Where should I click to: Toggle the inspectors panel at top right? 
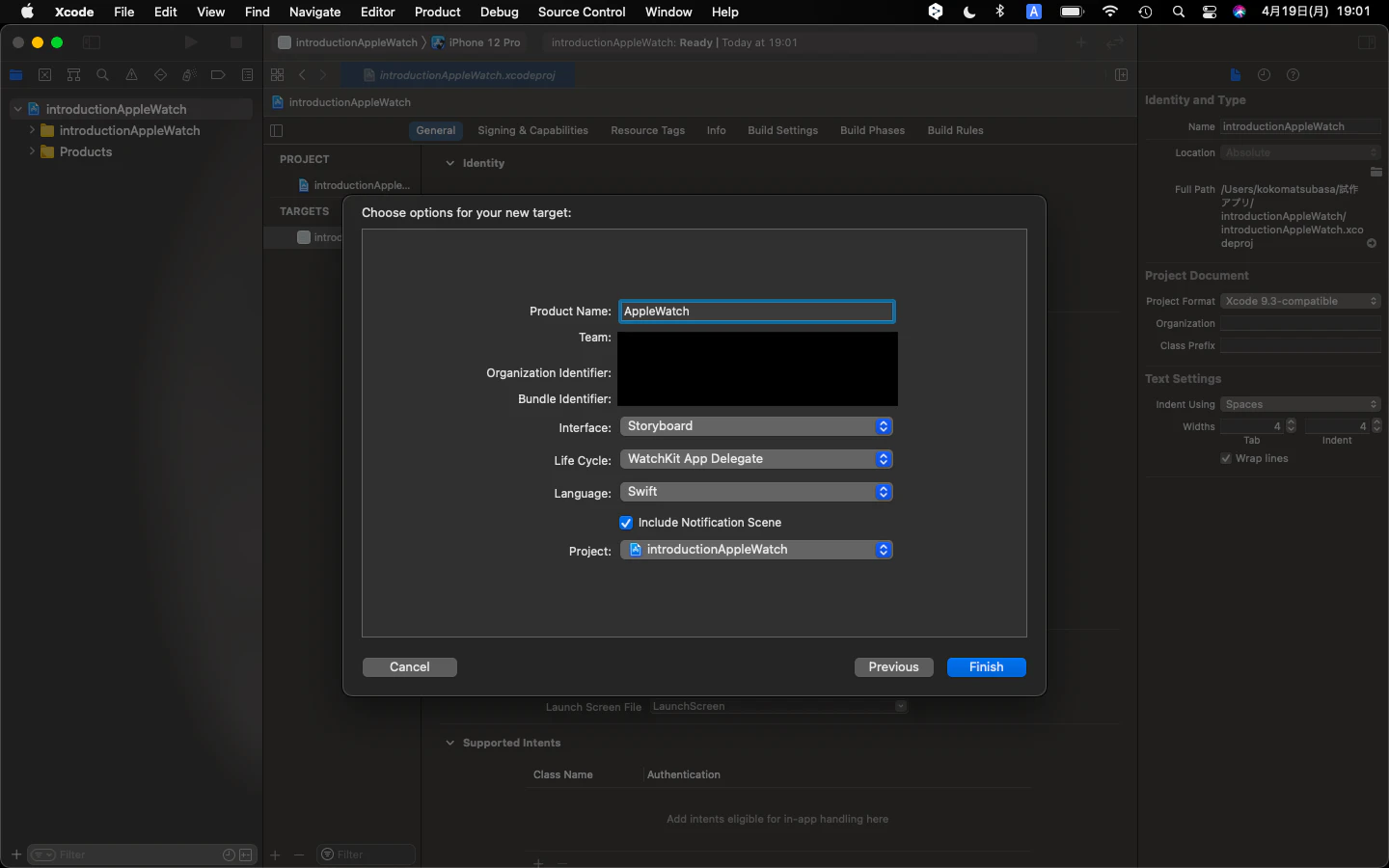point(1366,42)
